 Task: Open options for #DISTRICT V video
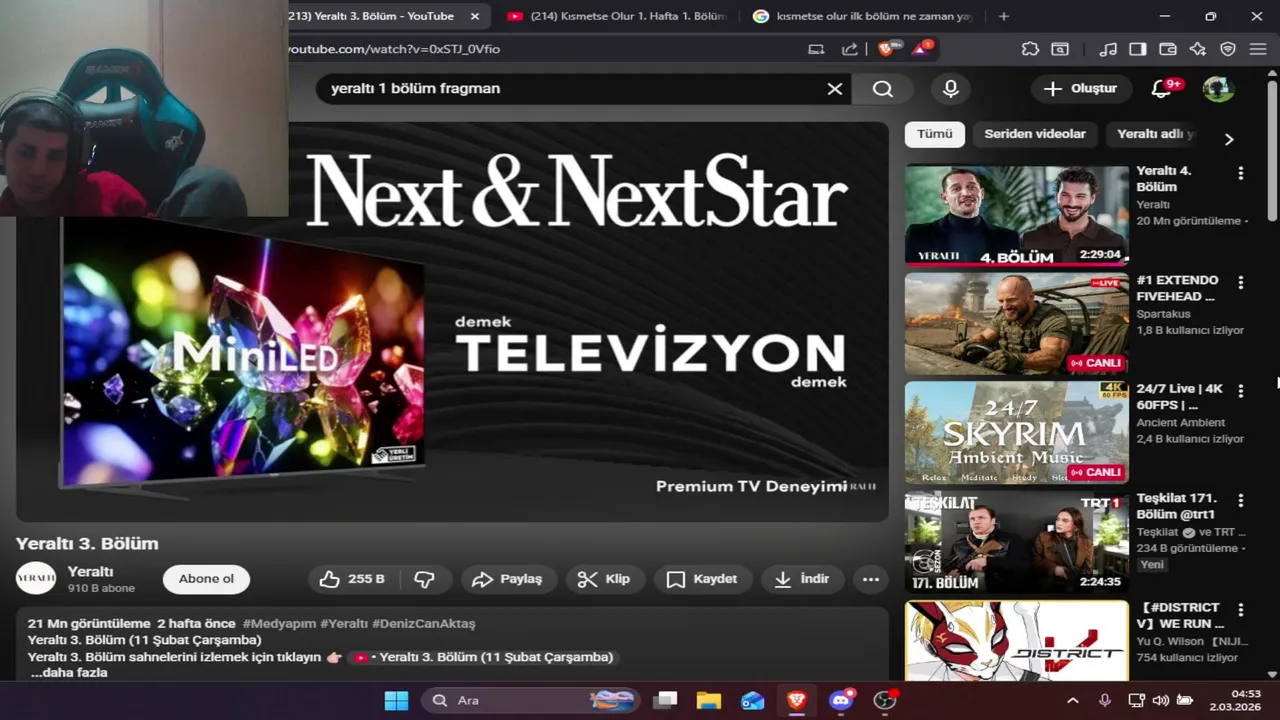click(1241, 609)
